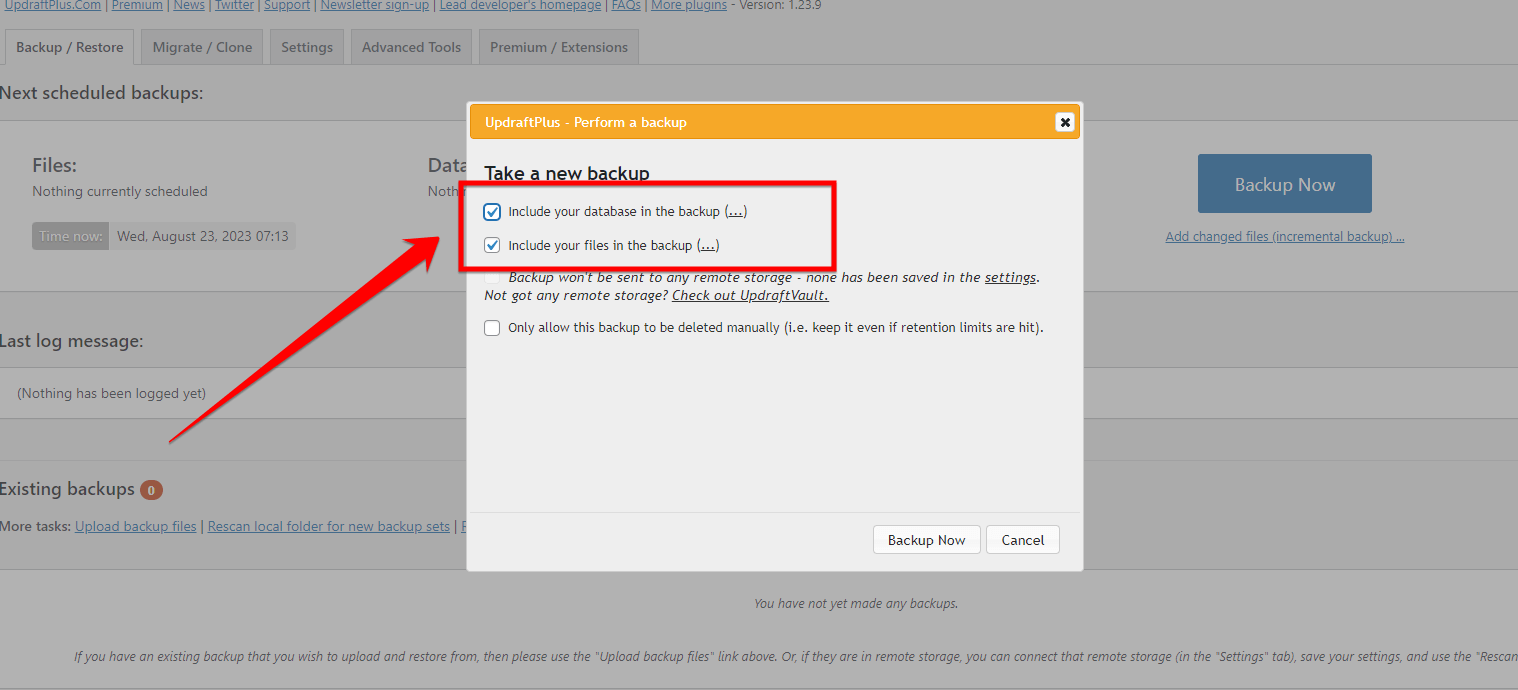
Task: Click the large blue Backup Now button
Action: tap(1284, 184)
